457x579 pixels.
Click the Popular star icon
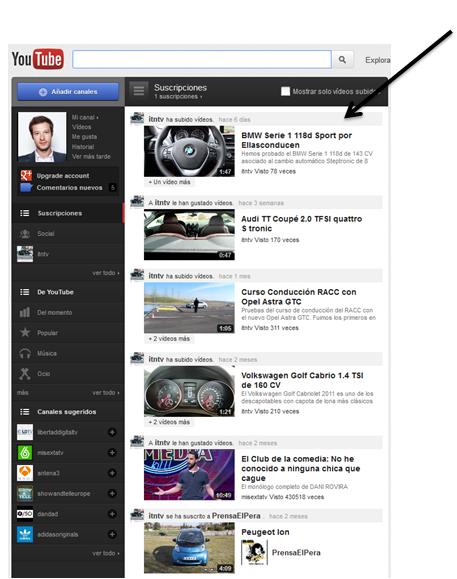pyautogui.click(x=25, y=333)
